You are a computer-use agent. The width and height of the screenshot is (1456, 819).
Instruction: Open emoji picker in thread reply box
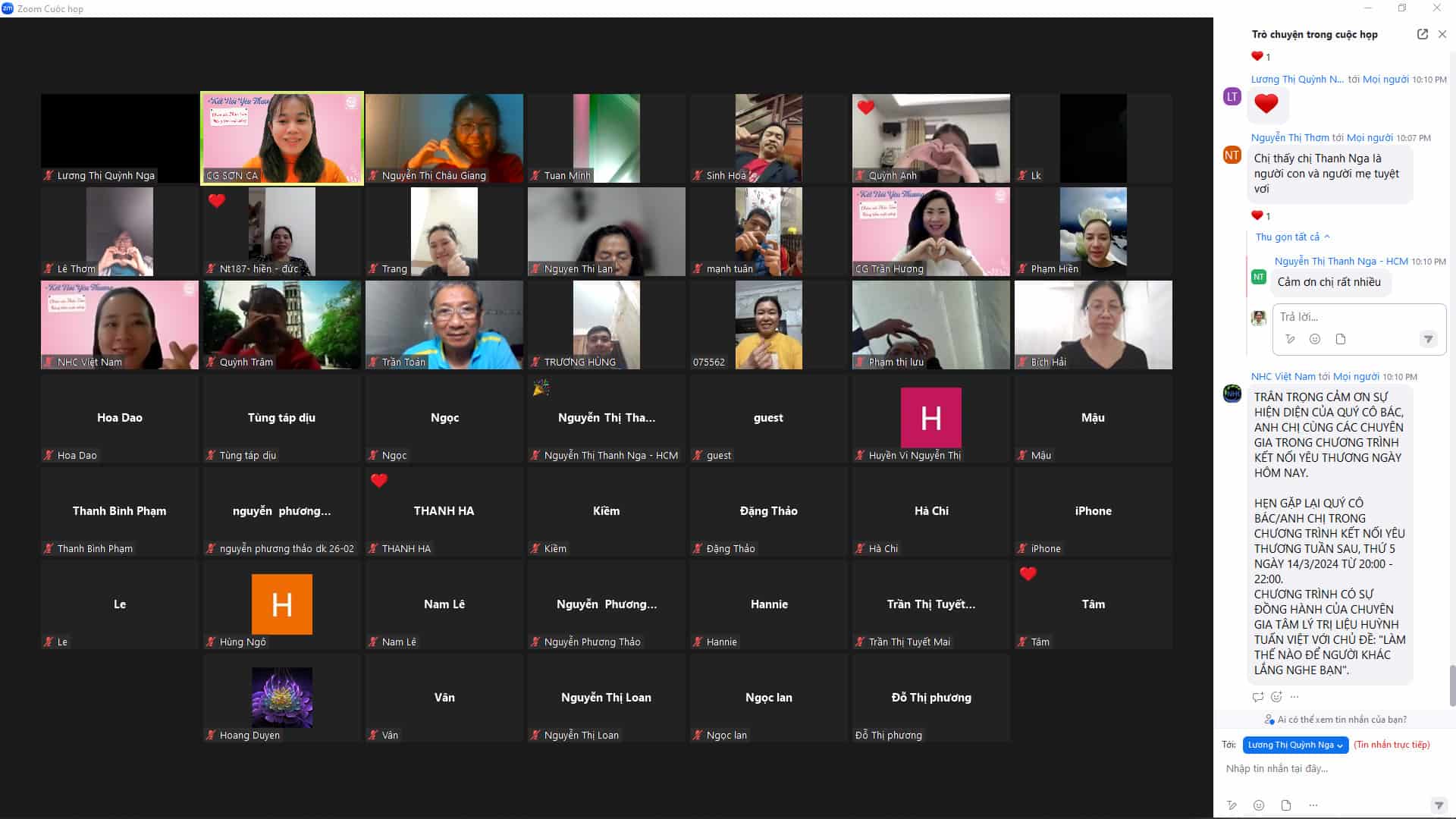1315,339
